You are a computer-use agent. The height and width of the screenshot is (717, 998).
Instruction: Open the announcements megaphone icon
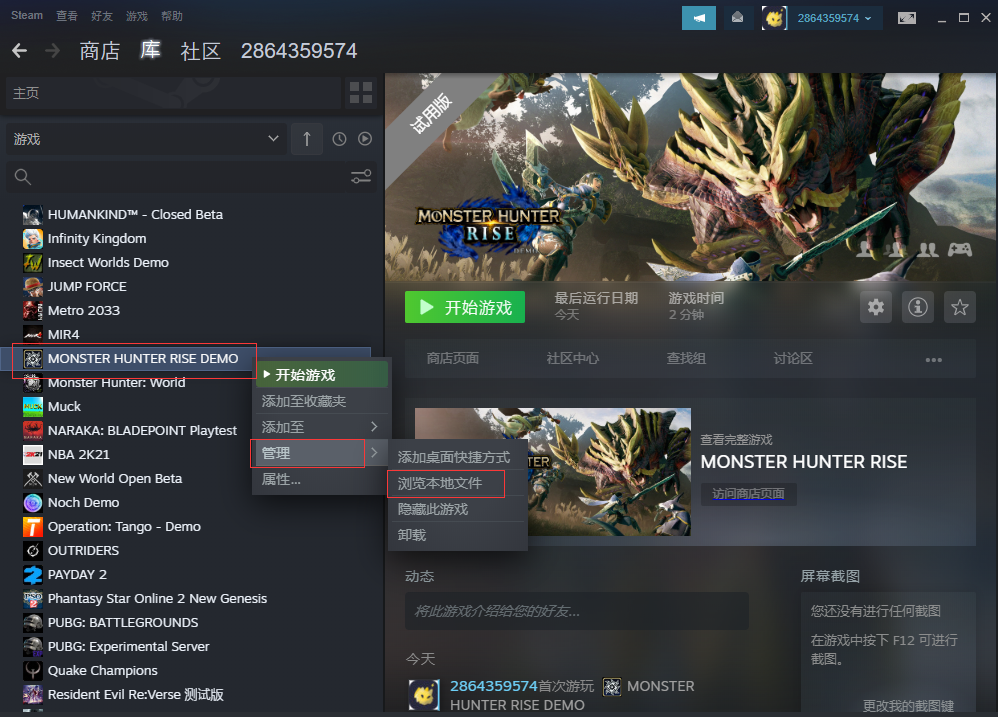coord(698,18)
